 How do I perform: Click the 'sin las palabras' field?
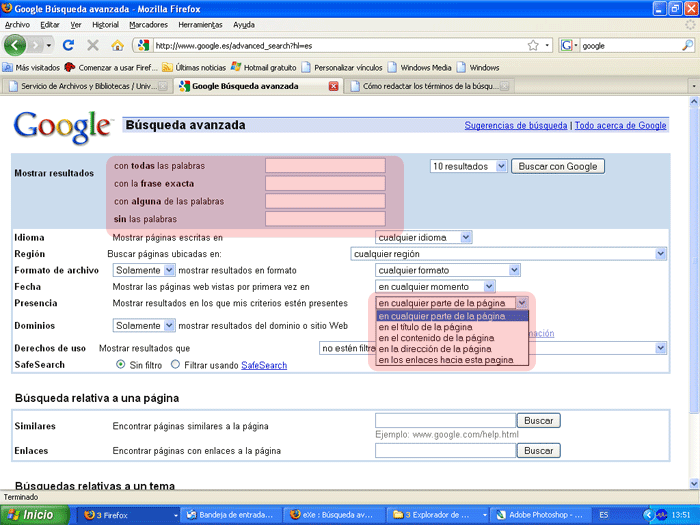point(325,219)
